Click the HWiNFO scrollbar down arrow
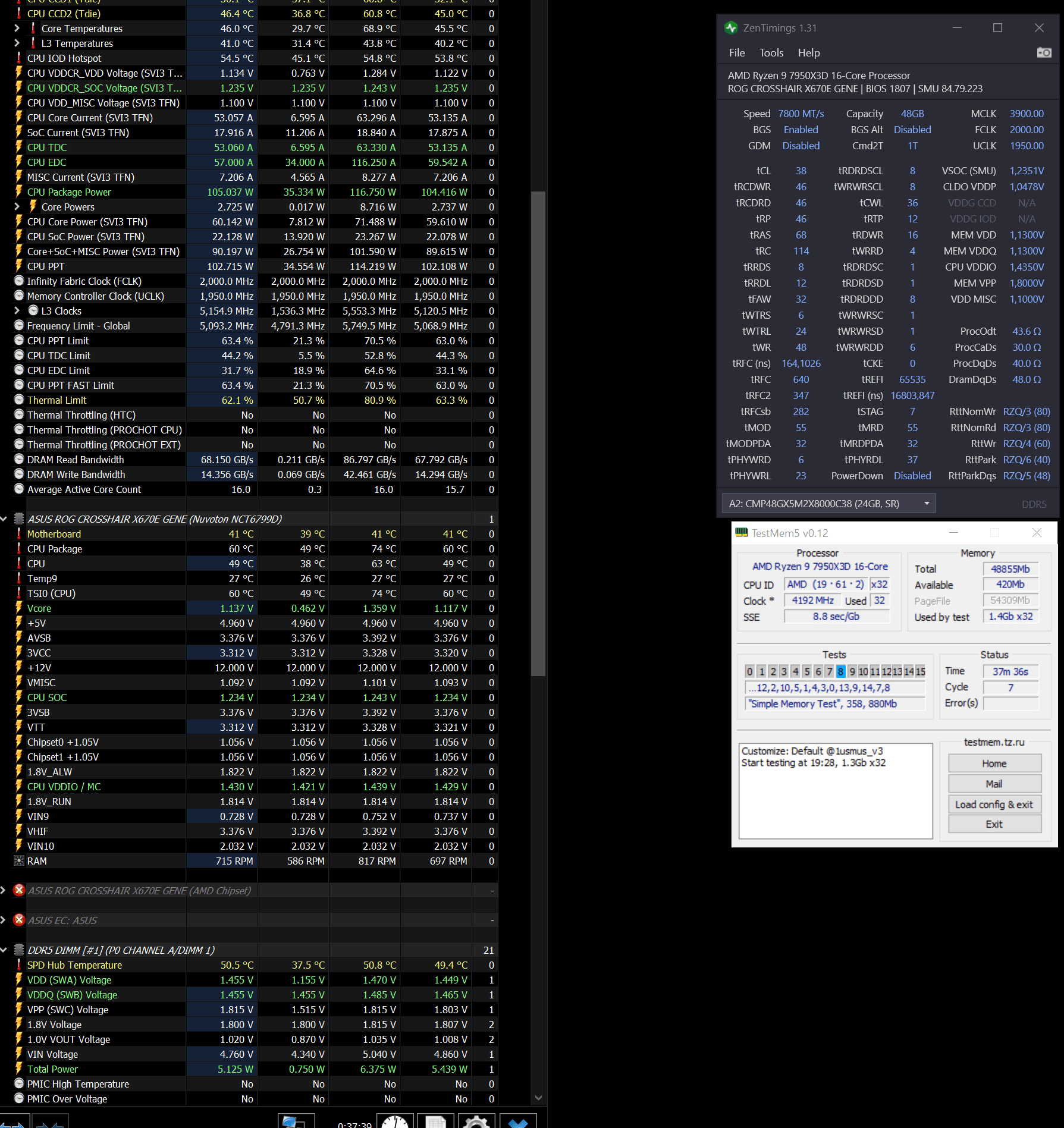Image resolution: width=1064 pixels, height=1128 pixels. [538, 1098]
